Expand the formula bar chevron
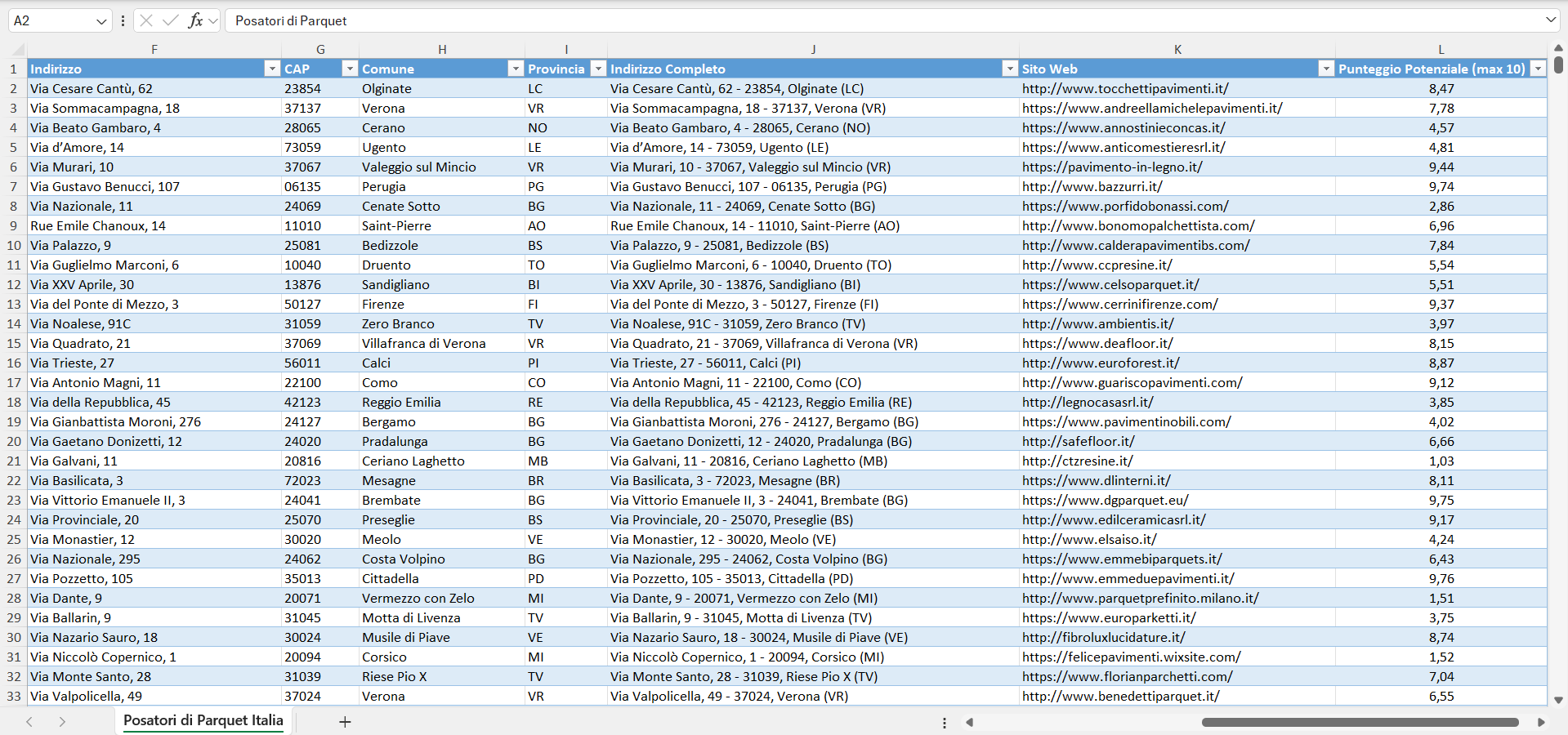This screenshot has height=735, width=1568. click(1551, 20)
